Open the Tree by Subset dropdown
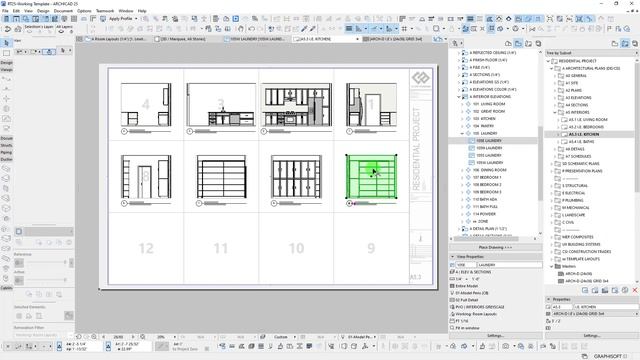640x360 pixels. (592, 53)
